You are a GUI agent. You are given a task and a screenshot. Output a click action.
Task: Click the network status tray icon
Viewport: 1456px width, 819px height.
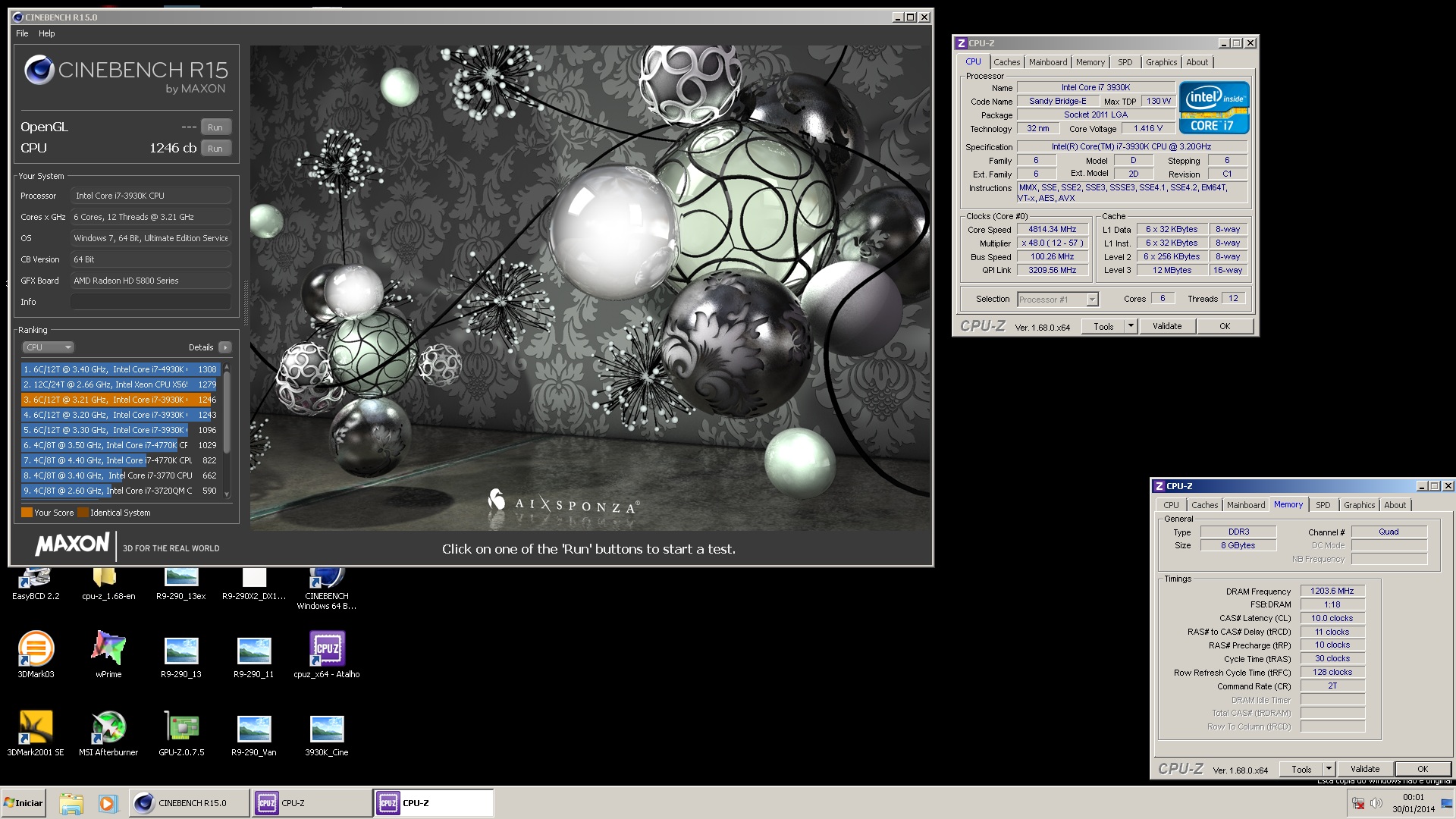tap(1358, 803)
